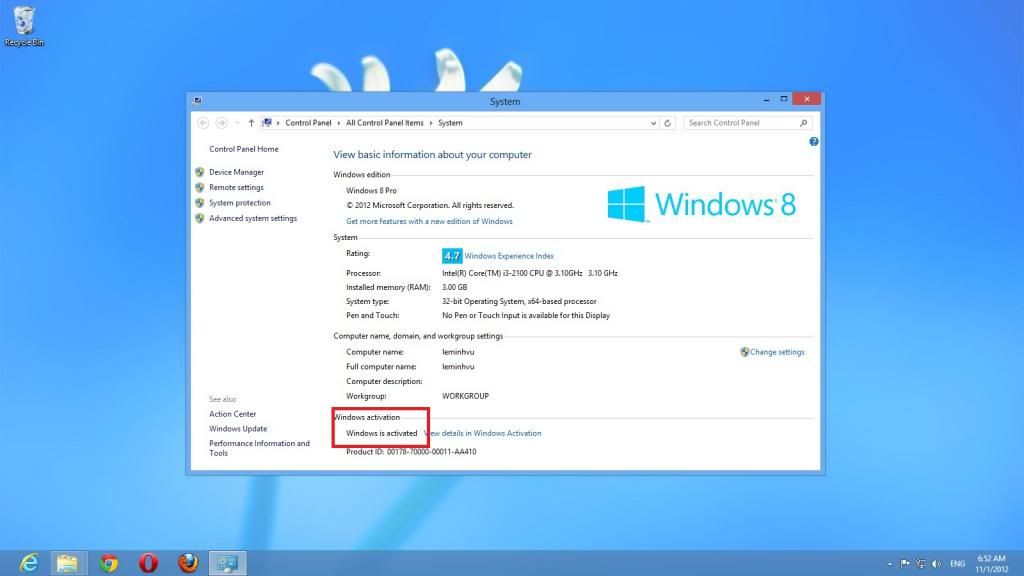Image resolution: width=1024 pixels, height=576 pixels.
Task: Close the System window
Action: pyautogui.click(x=807, y=99)
